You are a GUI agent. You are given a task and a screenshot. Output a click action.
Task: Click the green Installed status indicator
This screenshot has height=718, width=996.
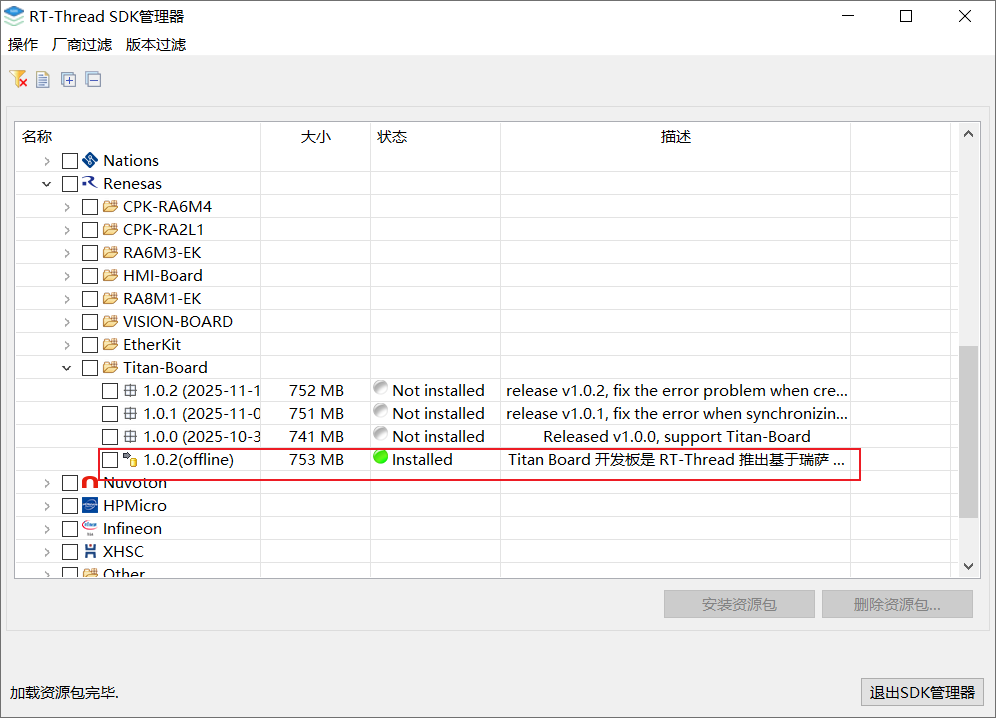click(x=380, y=457)
